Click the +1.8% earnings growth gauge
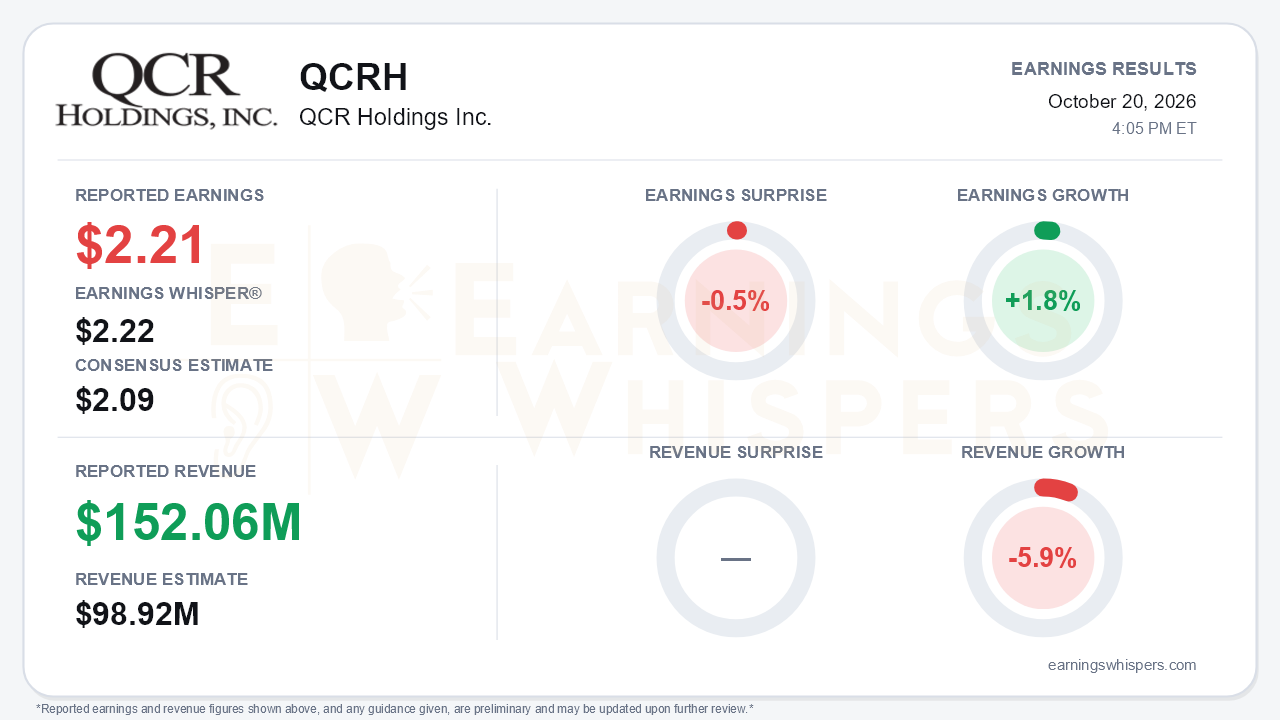The height and width of the screenshot is (720, 1280). [1043, 301]
